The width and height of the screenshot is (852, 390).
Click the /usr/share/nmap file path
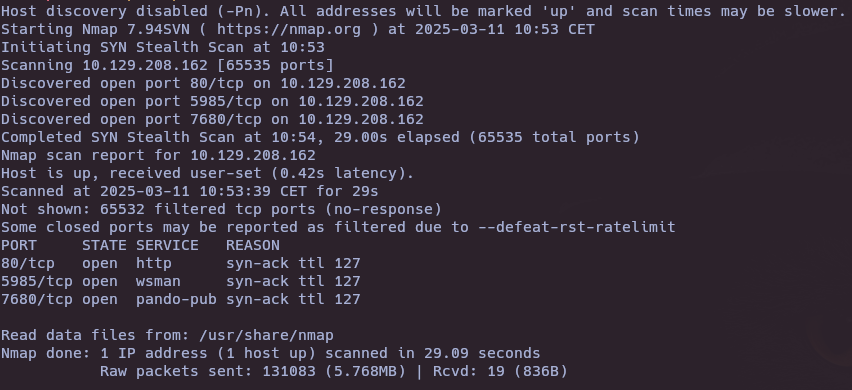click(266, 335)
